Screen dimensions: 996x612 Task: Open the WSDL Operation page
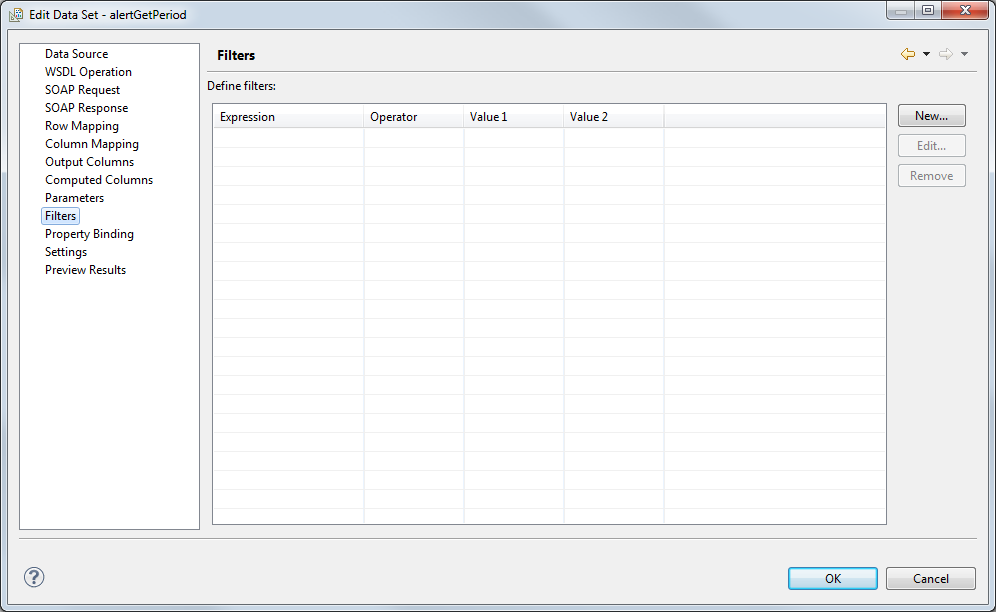88,72
